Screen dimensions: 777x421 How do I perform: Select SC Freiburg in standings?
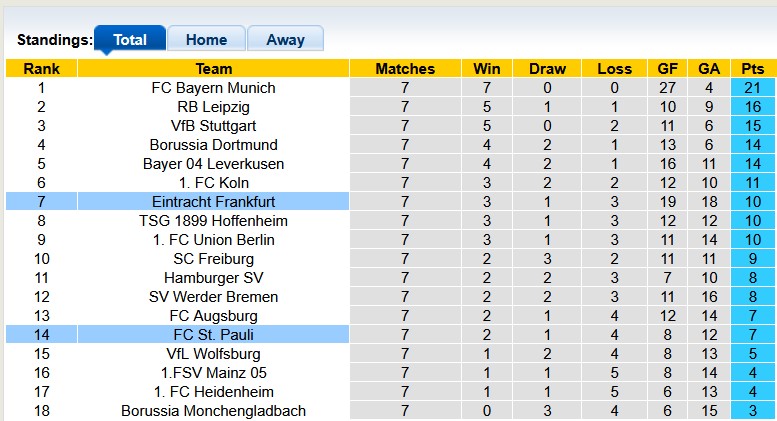pos(213,259)
